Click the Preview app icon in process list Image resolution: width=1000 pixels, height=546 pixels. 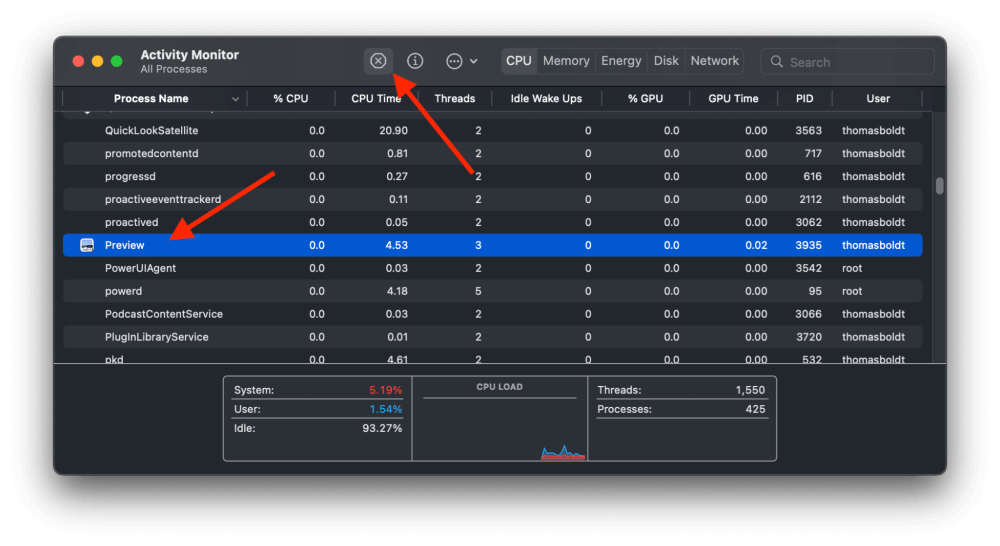pos(87,246)
